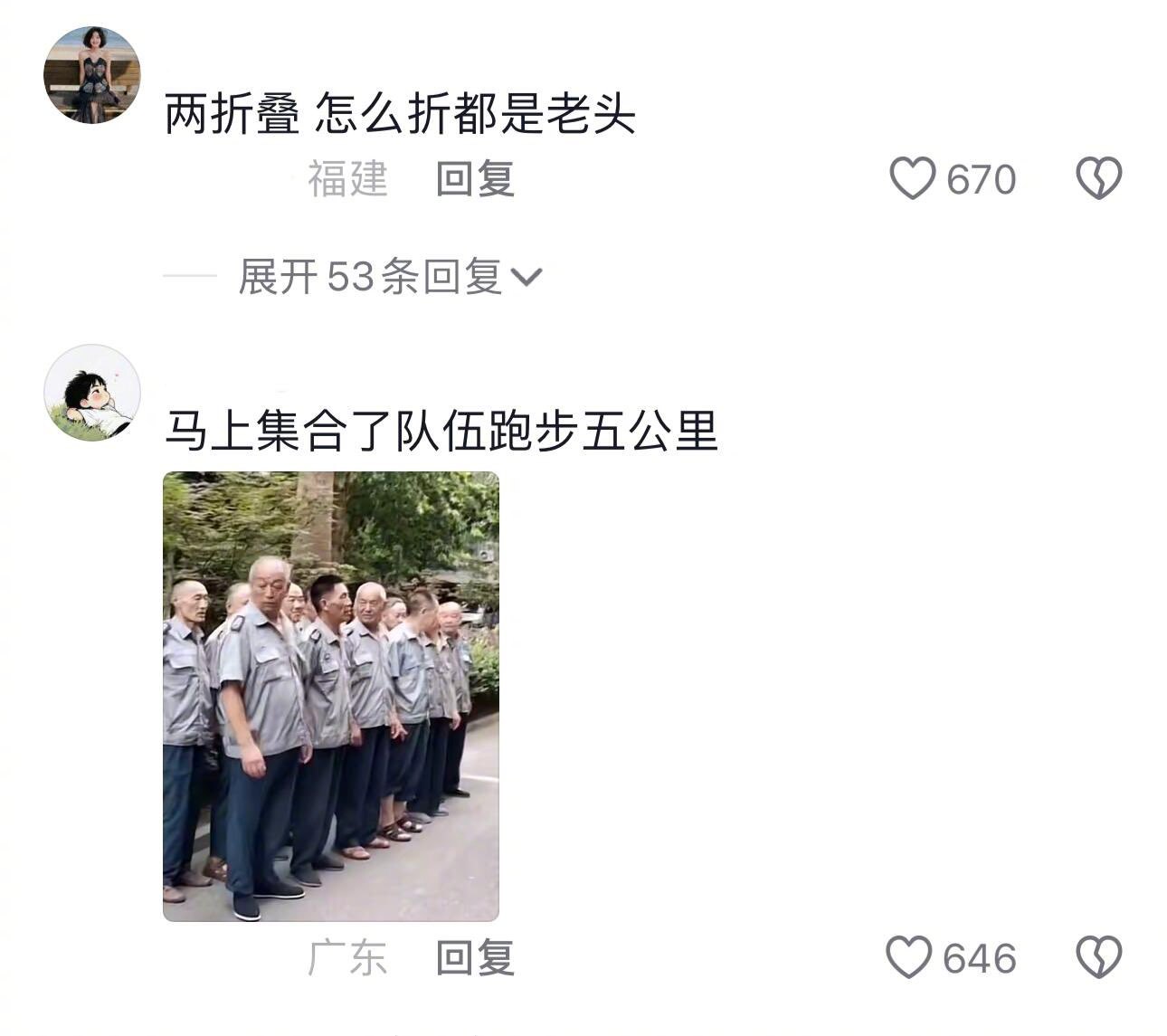Click the 福建 location label
The height and width of the screenshot is (1036, 1167).
(x=347, y=179)
